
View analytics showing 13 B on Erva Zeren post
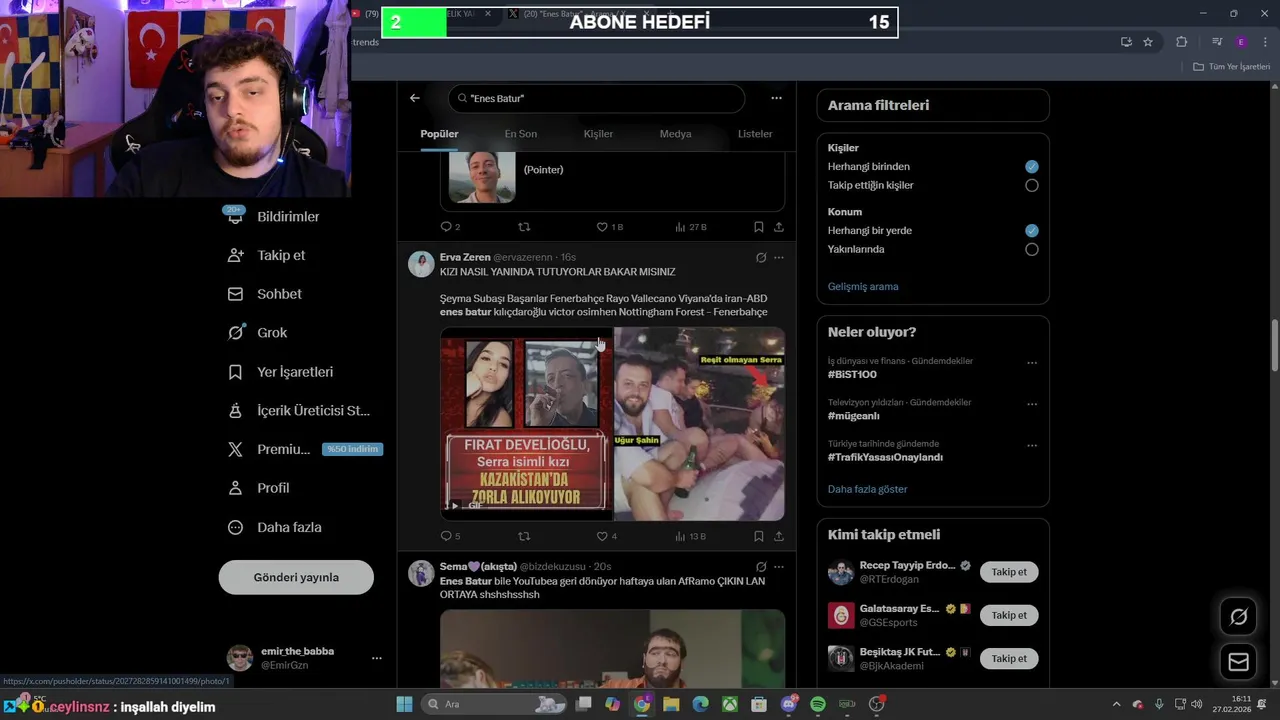(x=690, y=536)
